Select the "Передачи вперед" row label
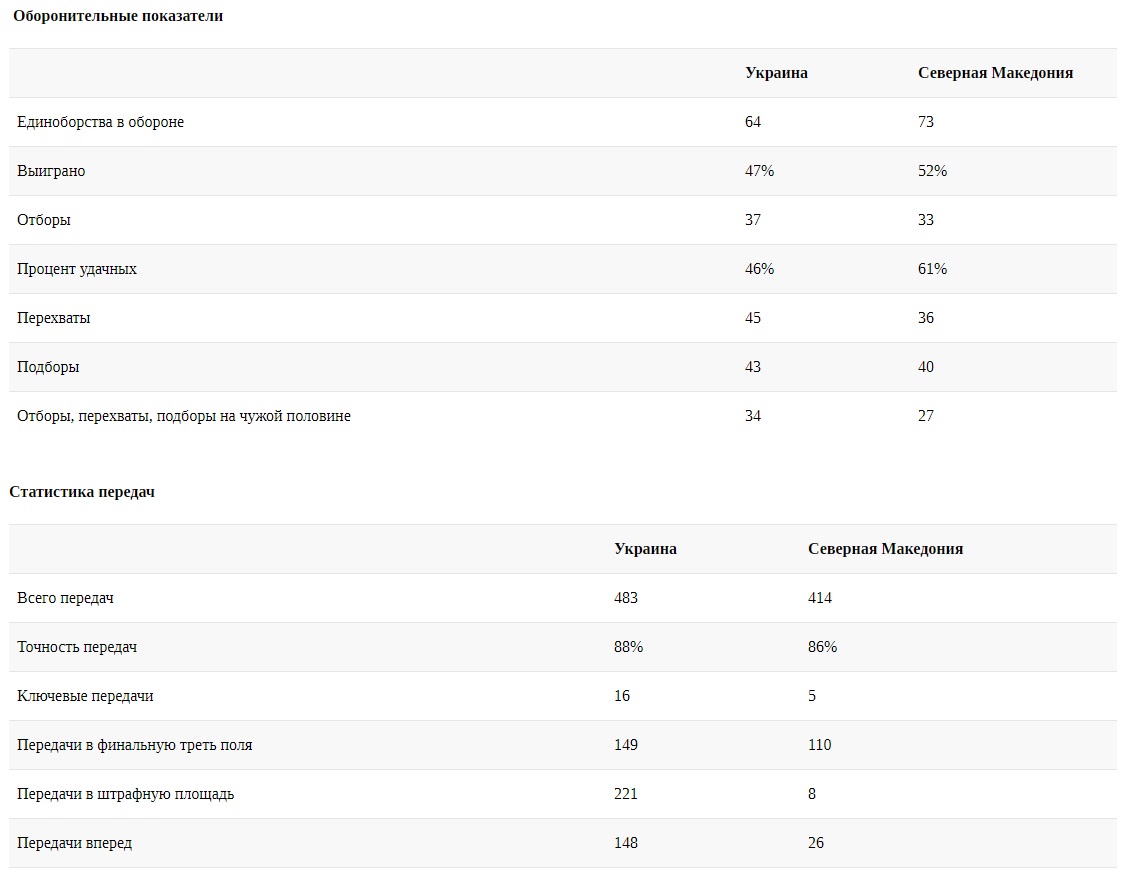Viewport: 1121px width, 885px height. (74, 843)
